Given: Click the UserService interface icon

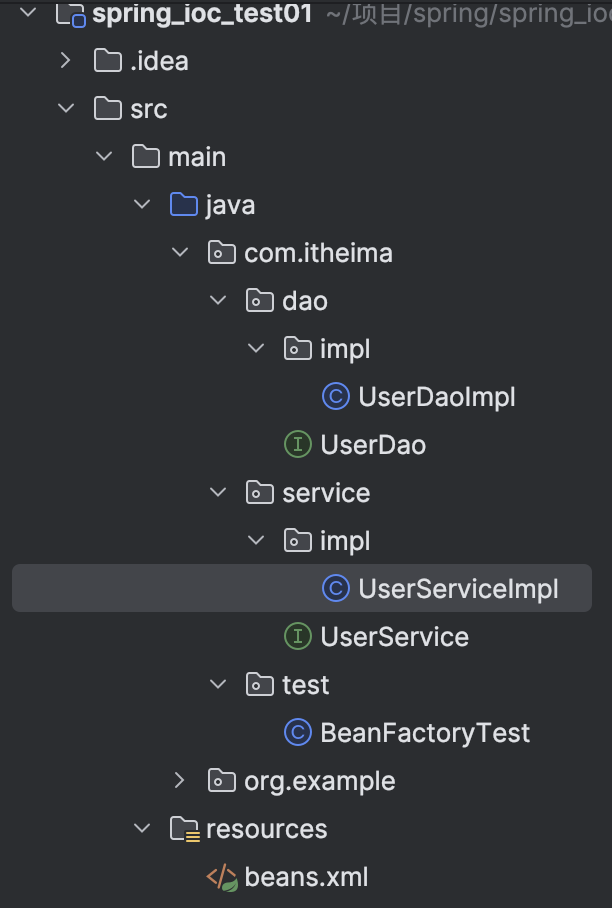Looking at the screenshot, I should click(298, 636).
